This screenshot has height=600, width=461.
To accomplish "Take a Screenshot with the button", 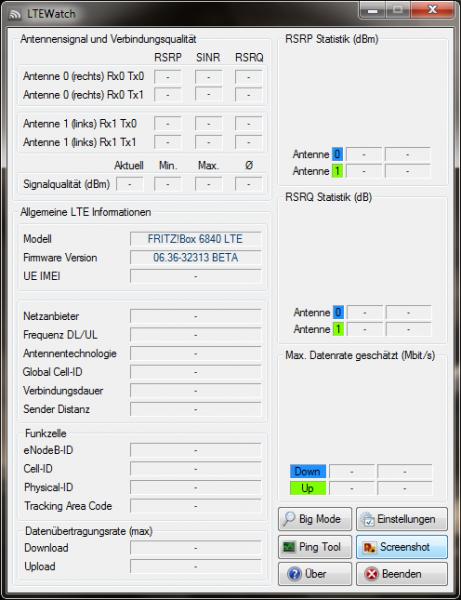I will click(x=402, y=547).
